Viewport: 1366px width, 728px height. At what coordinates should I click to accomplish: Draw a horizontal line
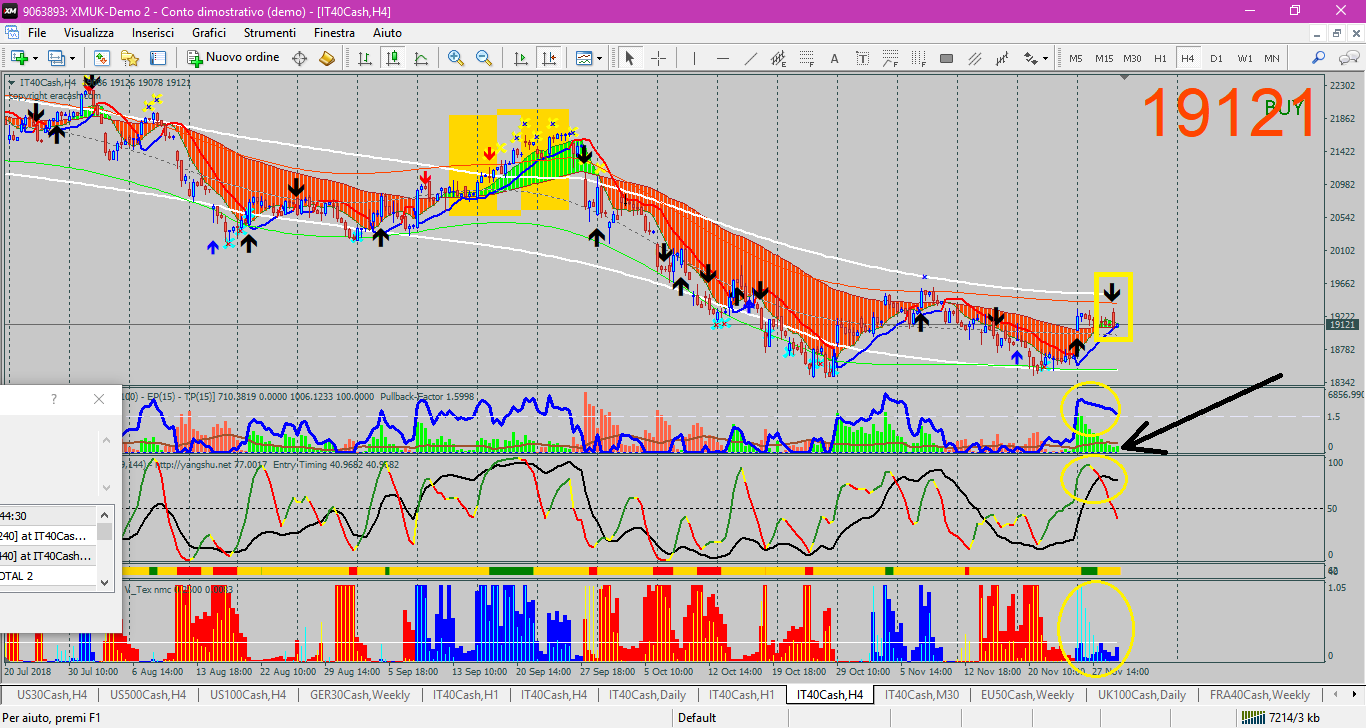[x=722, y=58]
